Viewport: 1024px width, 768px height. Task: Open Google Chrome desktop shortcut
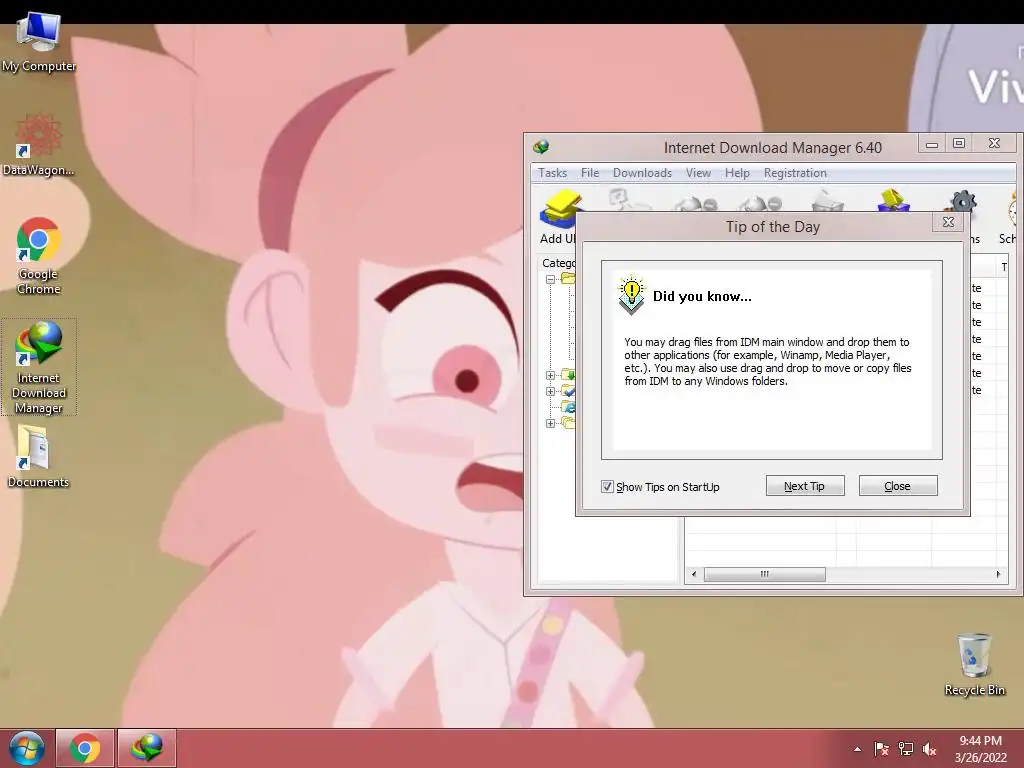39,256
